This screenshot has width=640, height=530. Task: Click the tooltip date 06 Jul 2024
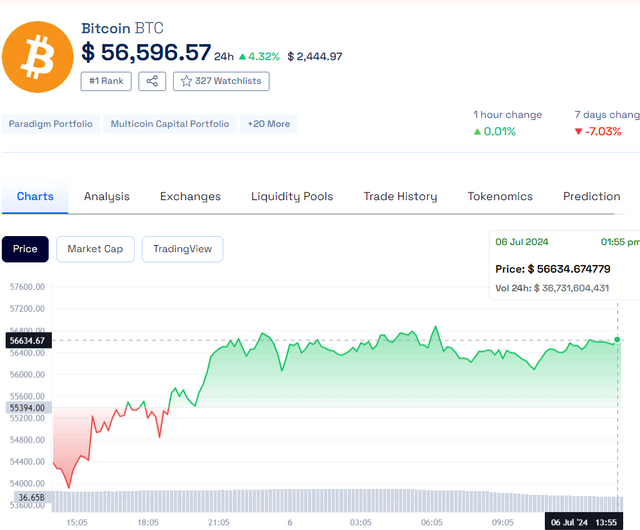tap(522, 242)
